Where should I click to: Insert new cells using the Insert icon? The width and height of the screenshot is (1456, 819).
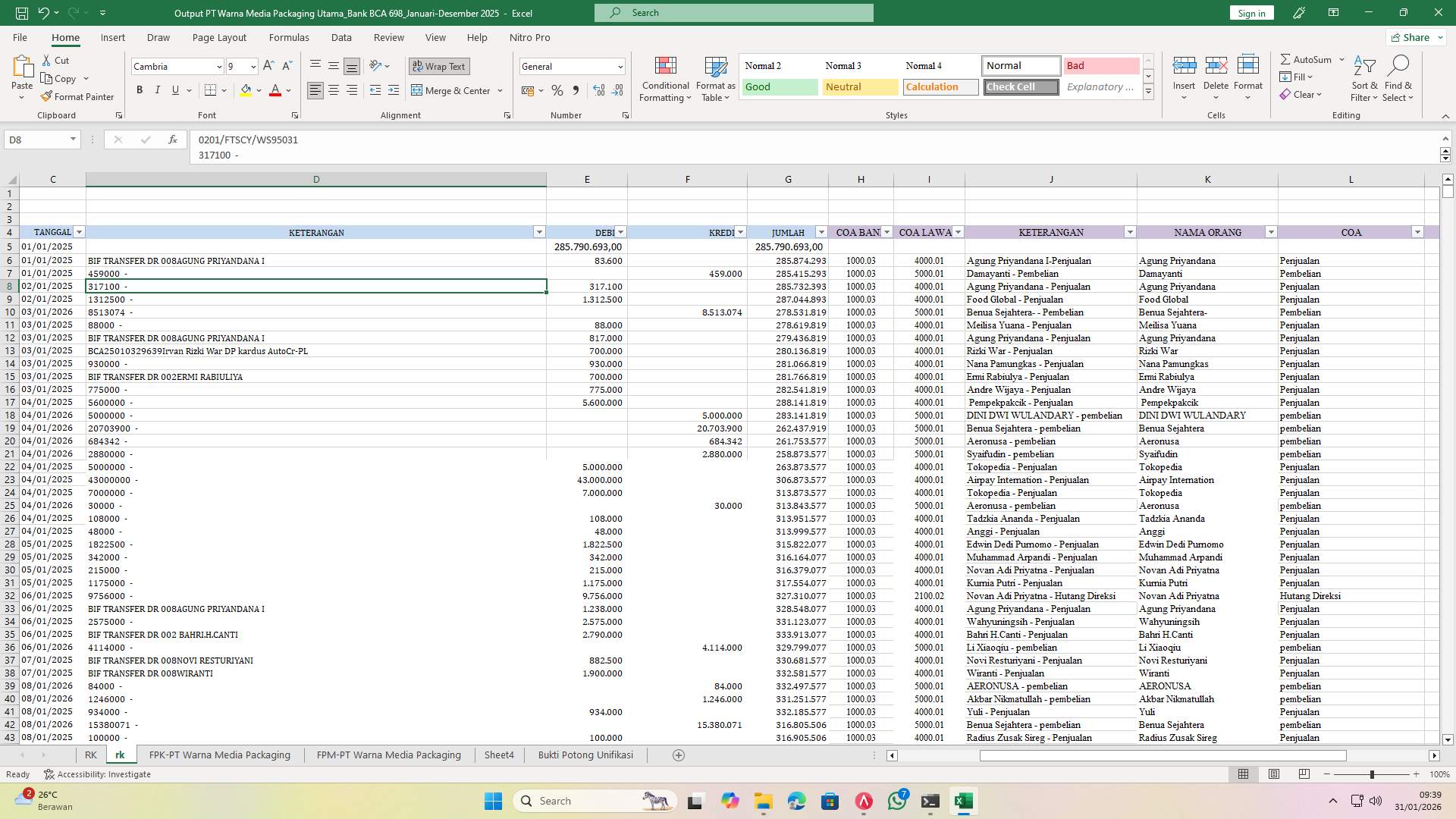click(x=1184, y=72)
